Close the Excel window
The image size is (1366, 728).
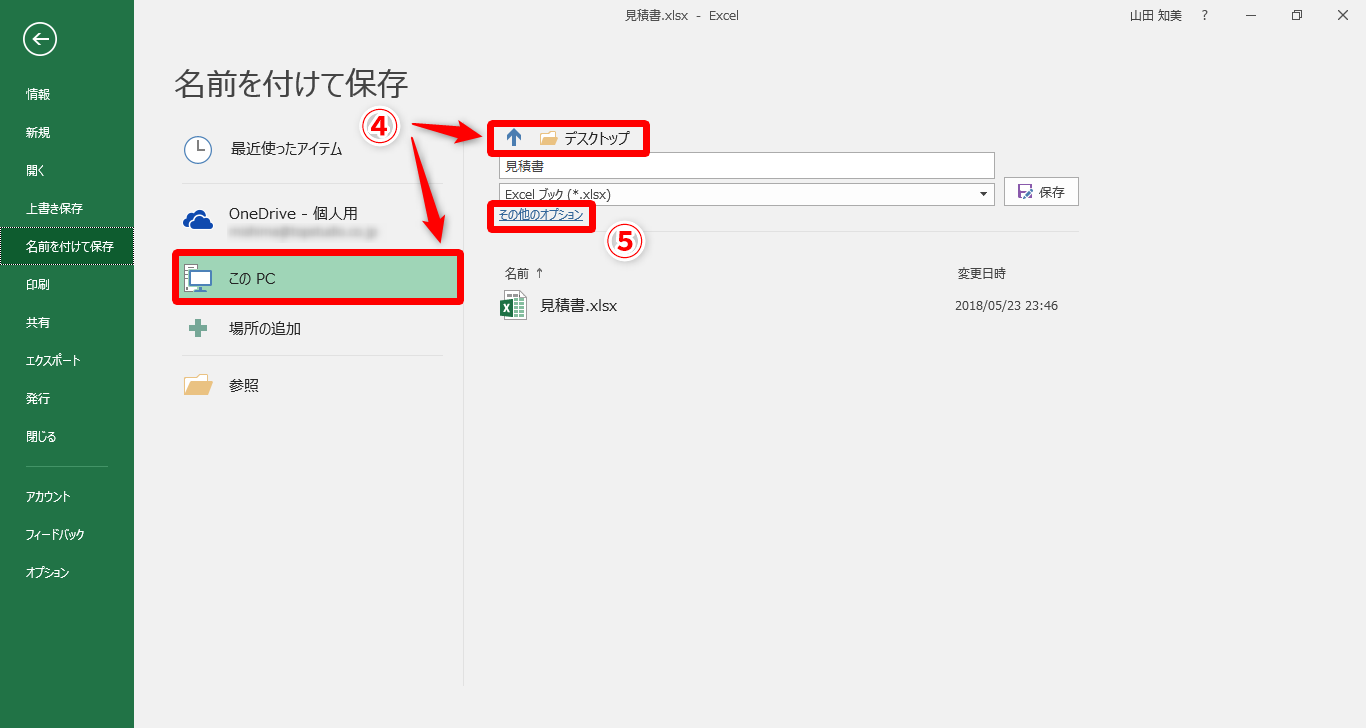click(x=1343, y=15)
